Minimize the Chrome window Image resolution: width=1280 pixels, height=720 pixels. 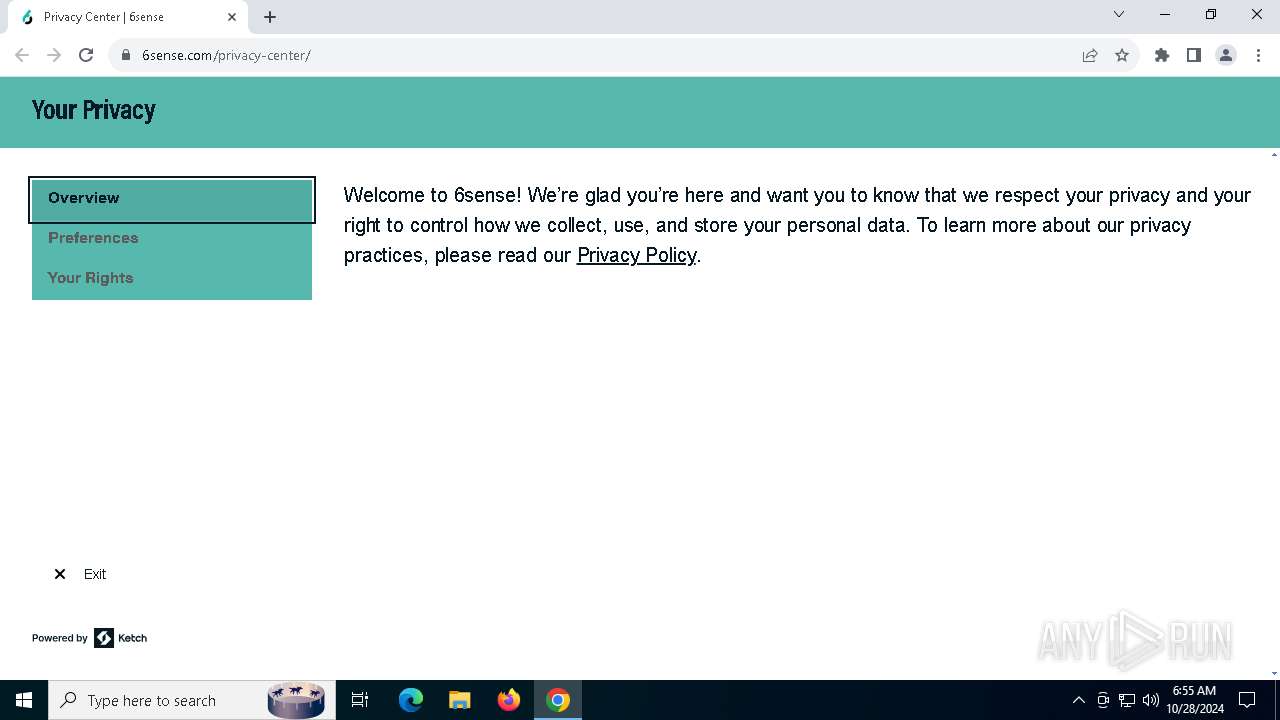coord(1165,15)
